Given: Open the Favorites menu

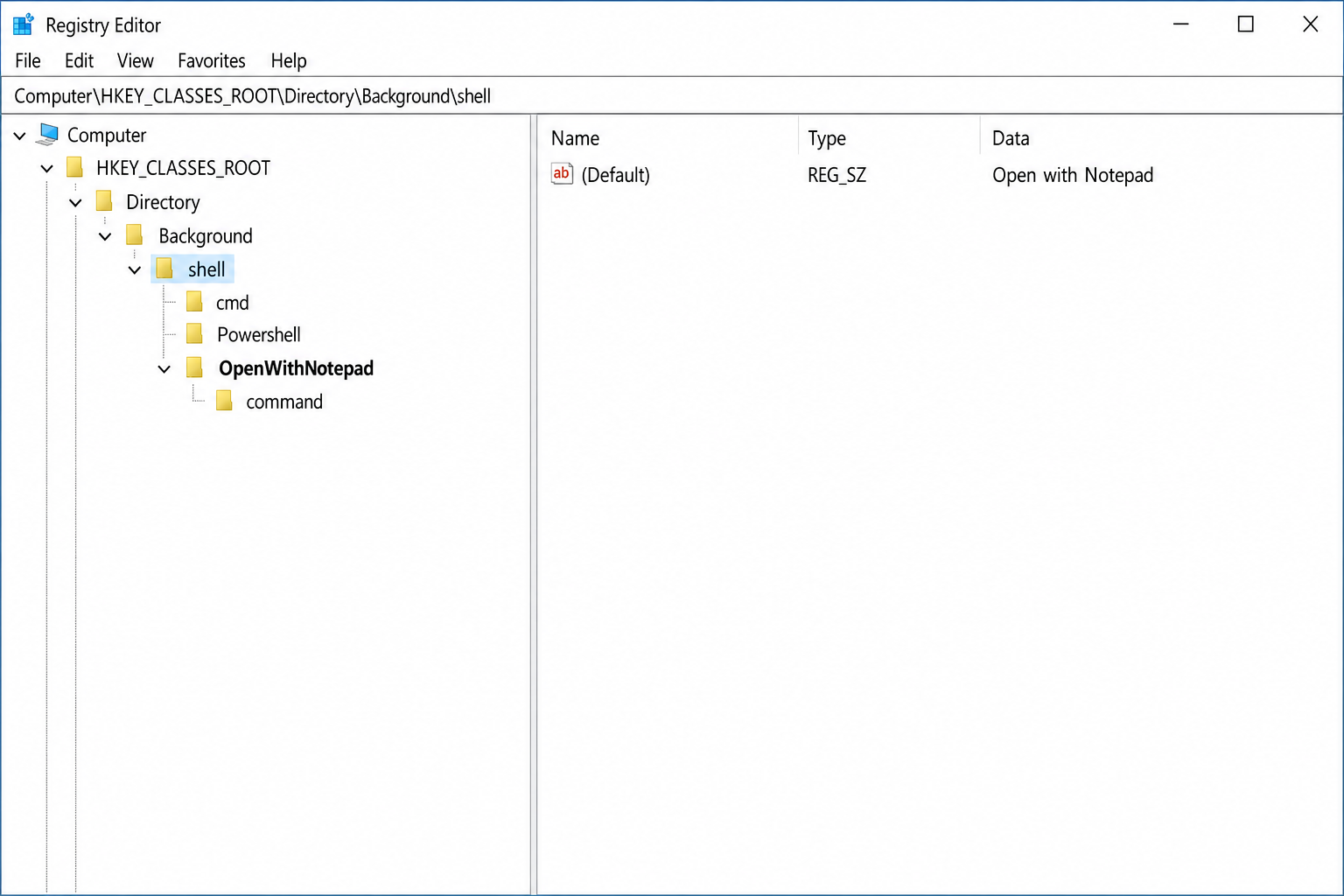Looking at the screenshot, I should (212, 60).
